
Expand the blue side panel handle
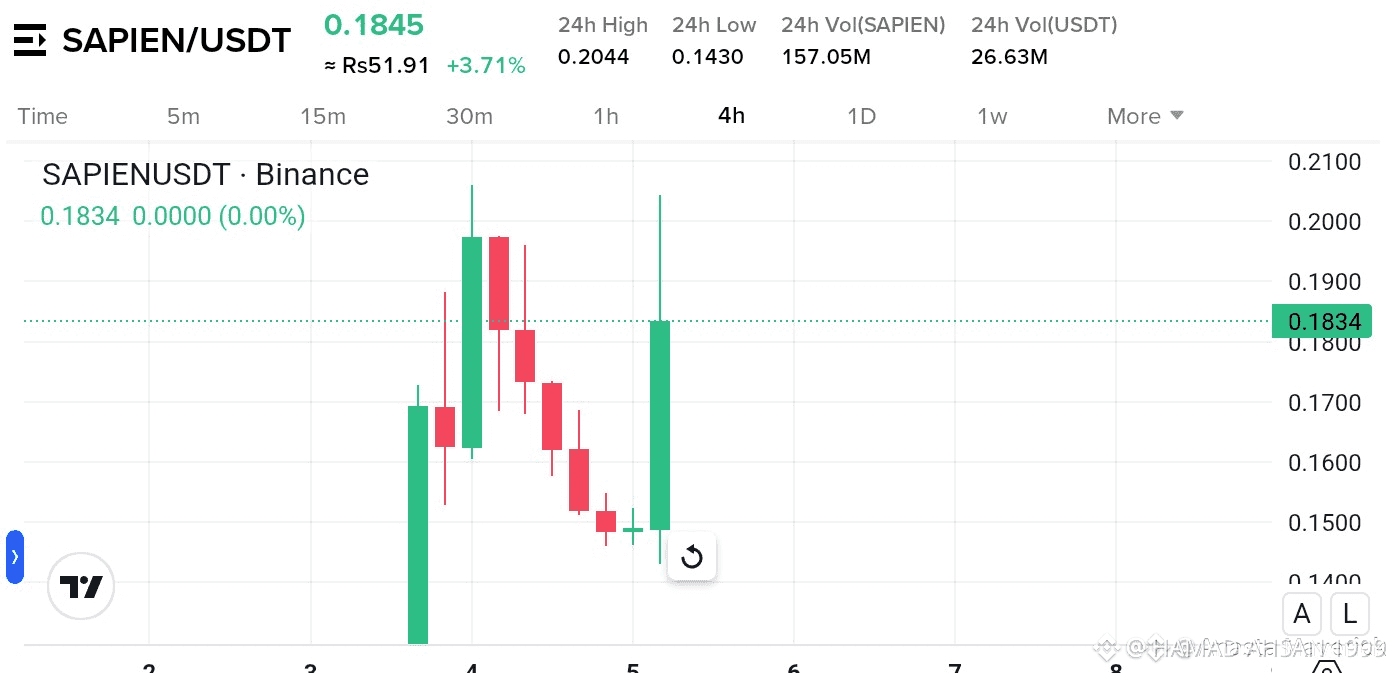[14, 557]
